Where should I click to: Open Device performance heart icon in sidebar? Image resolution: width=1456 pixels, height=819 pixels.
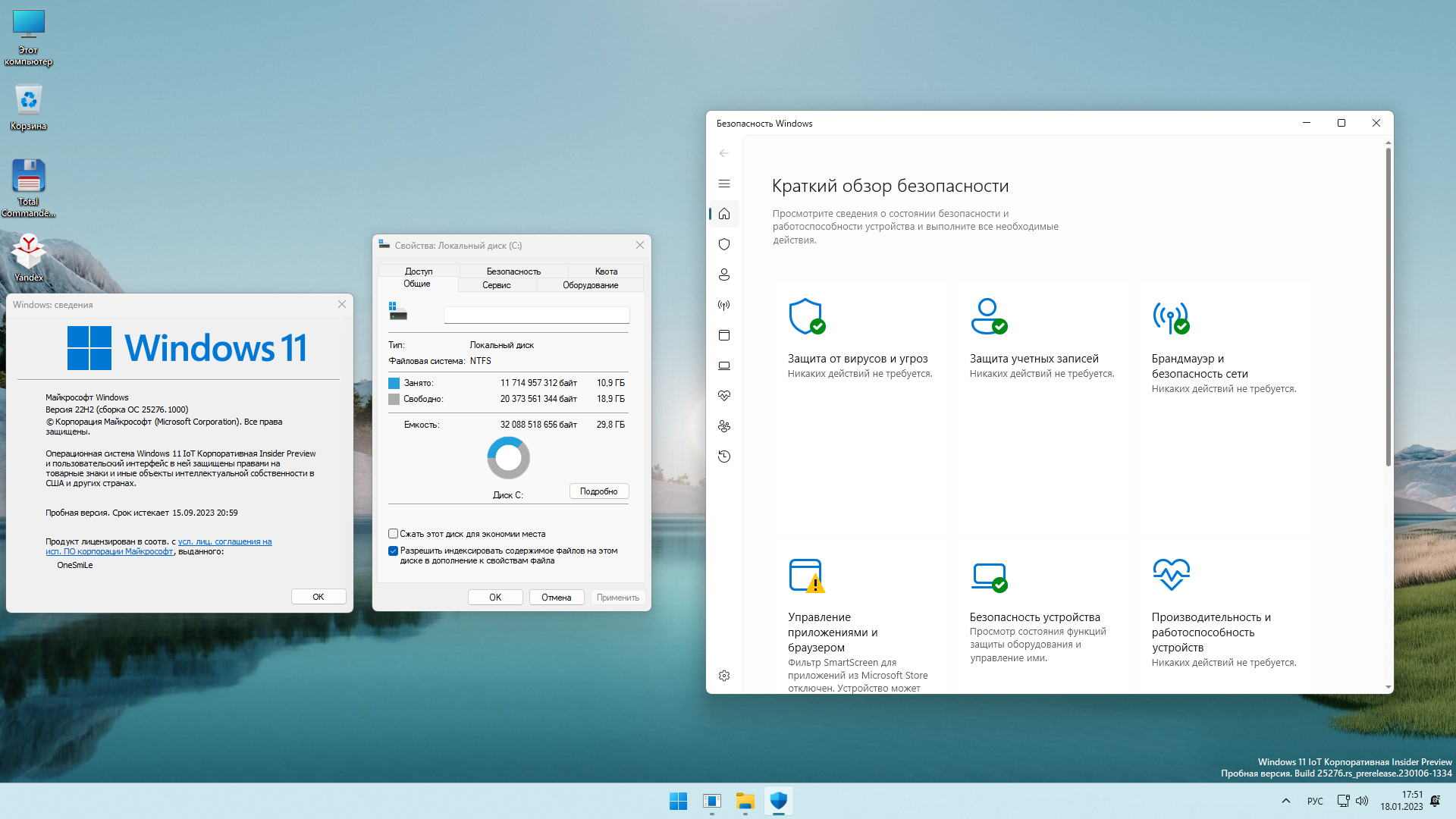pos(724,396)
